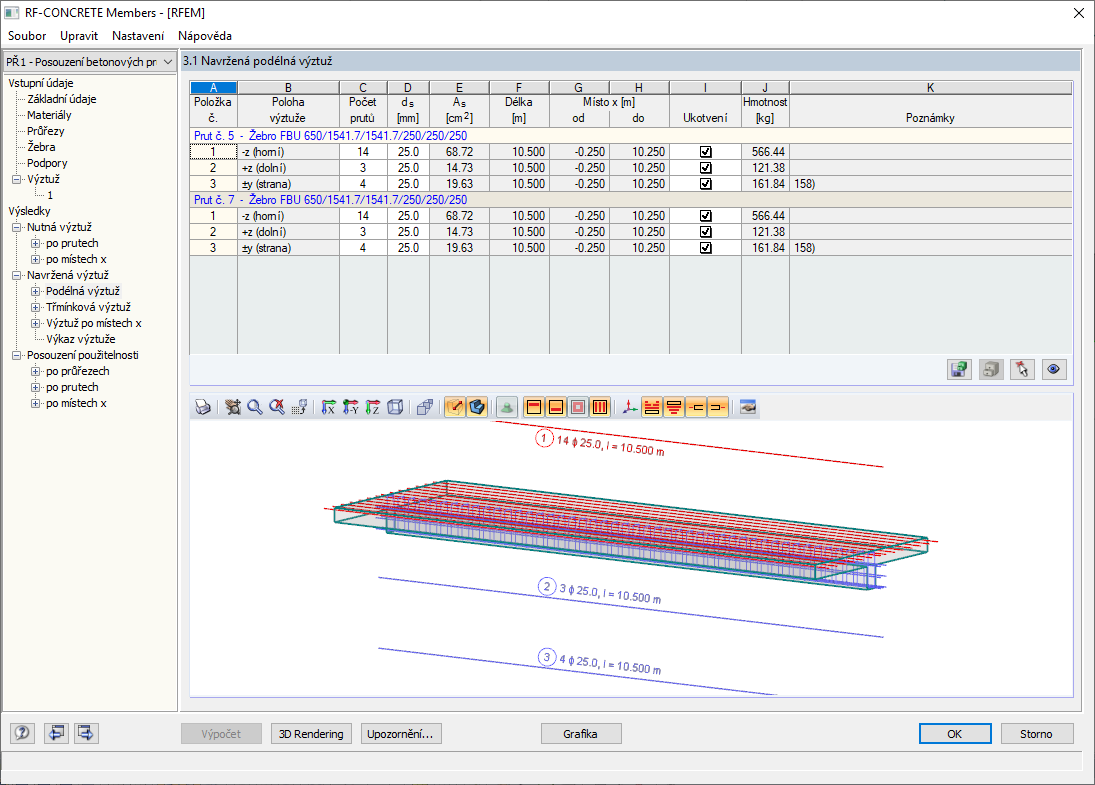This screenshot has width=1095, height=785.
Task: Click the coordinate axes icon
Action: tap(630, 407)
